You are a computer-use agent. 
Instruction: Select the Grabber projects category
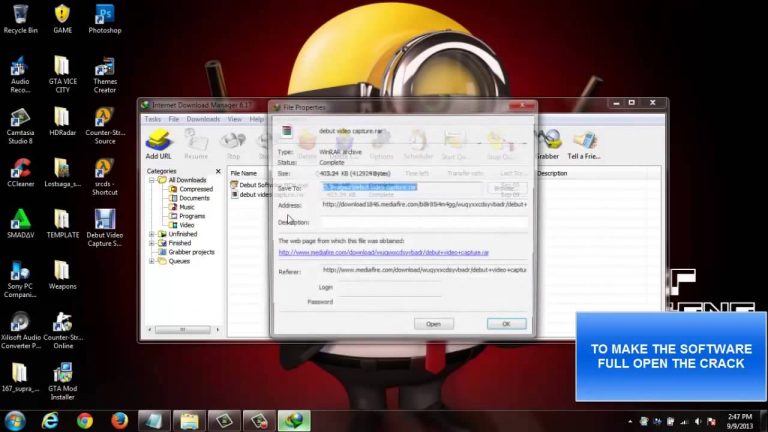[187, 252]
